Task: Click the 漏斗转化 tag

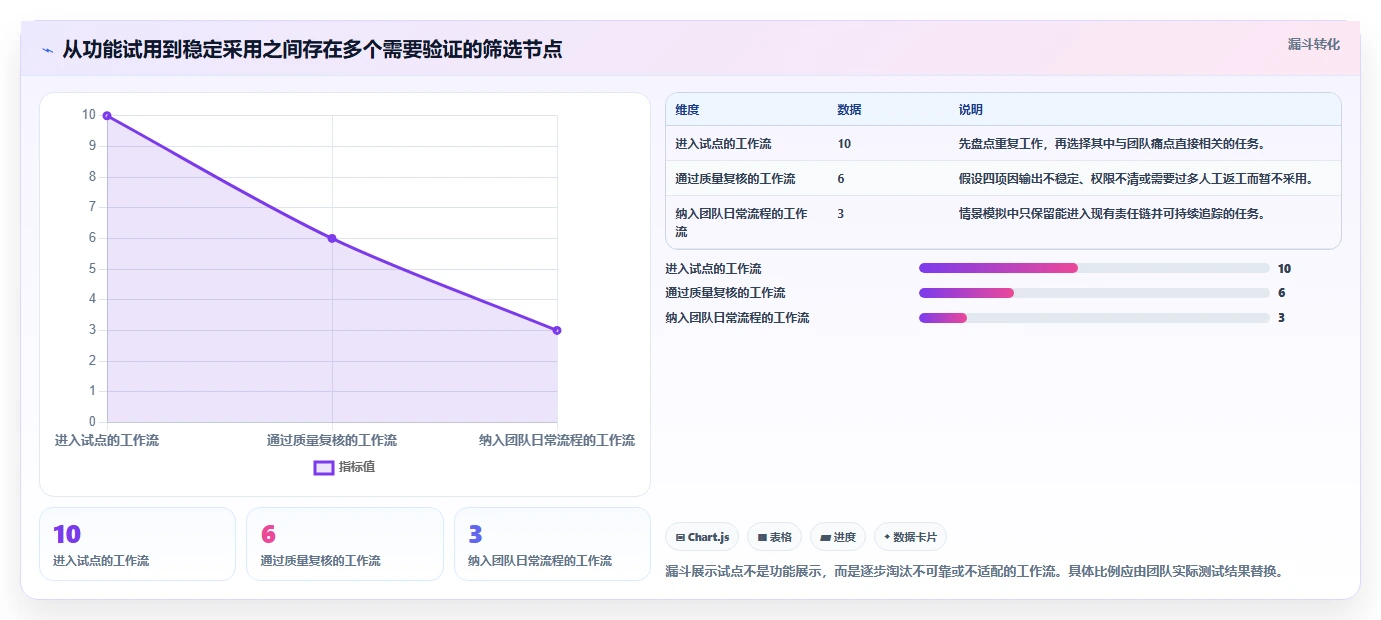Action: [1313, 44]
